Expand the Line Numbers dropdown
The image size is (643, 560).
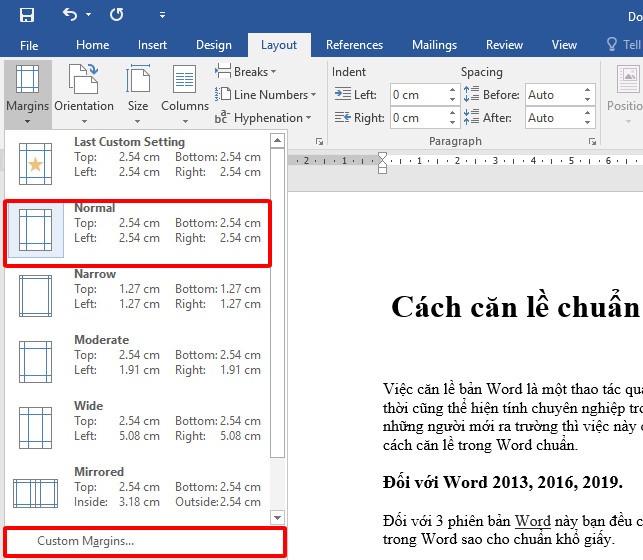[x=265, y=95]
